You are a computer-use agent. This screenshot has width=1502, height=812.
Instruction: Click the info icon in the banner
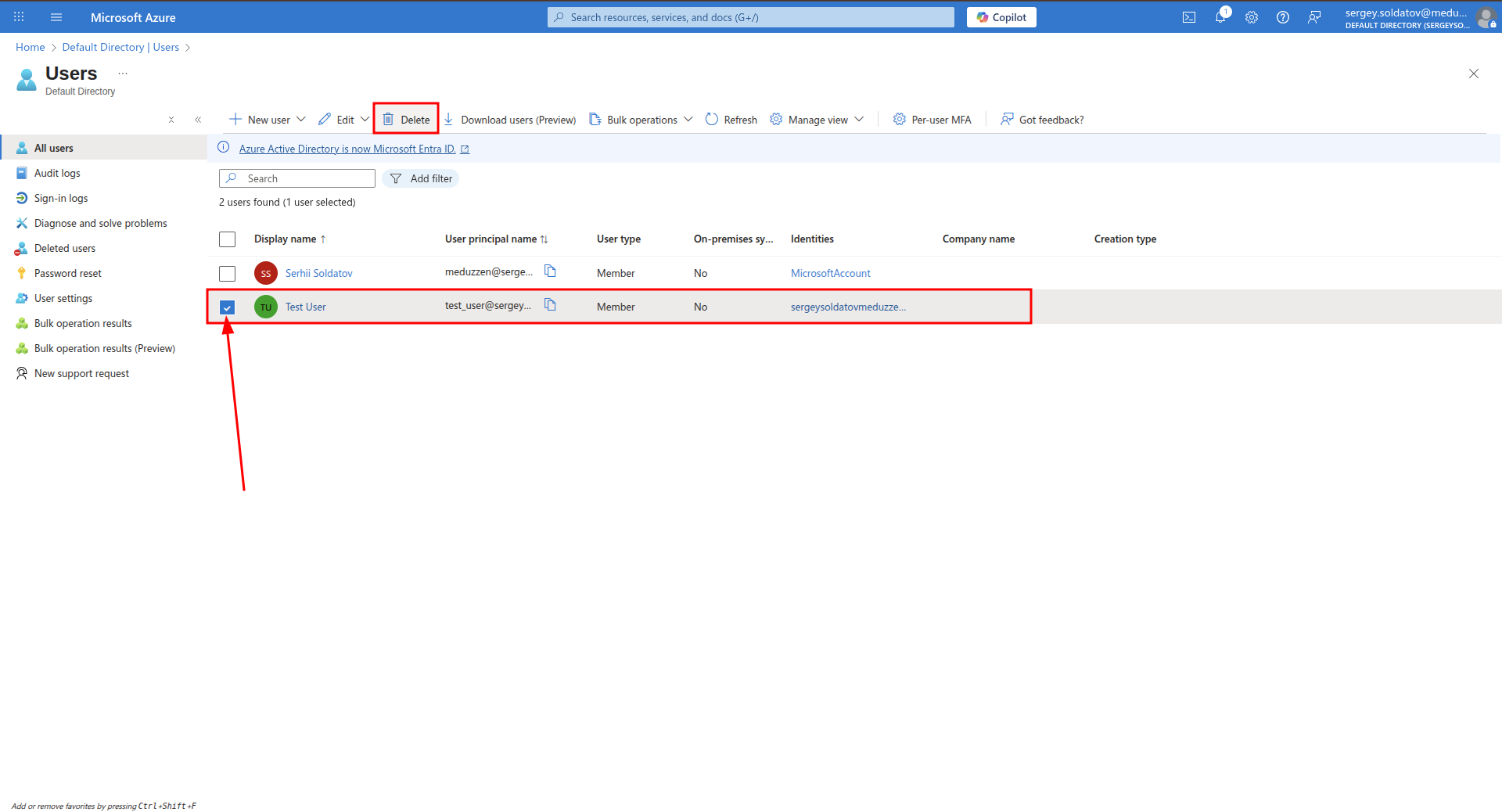[224, 147]
